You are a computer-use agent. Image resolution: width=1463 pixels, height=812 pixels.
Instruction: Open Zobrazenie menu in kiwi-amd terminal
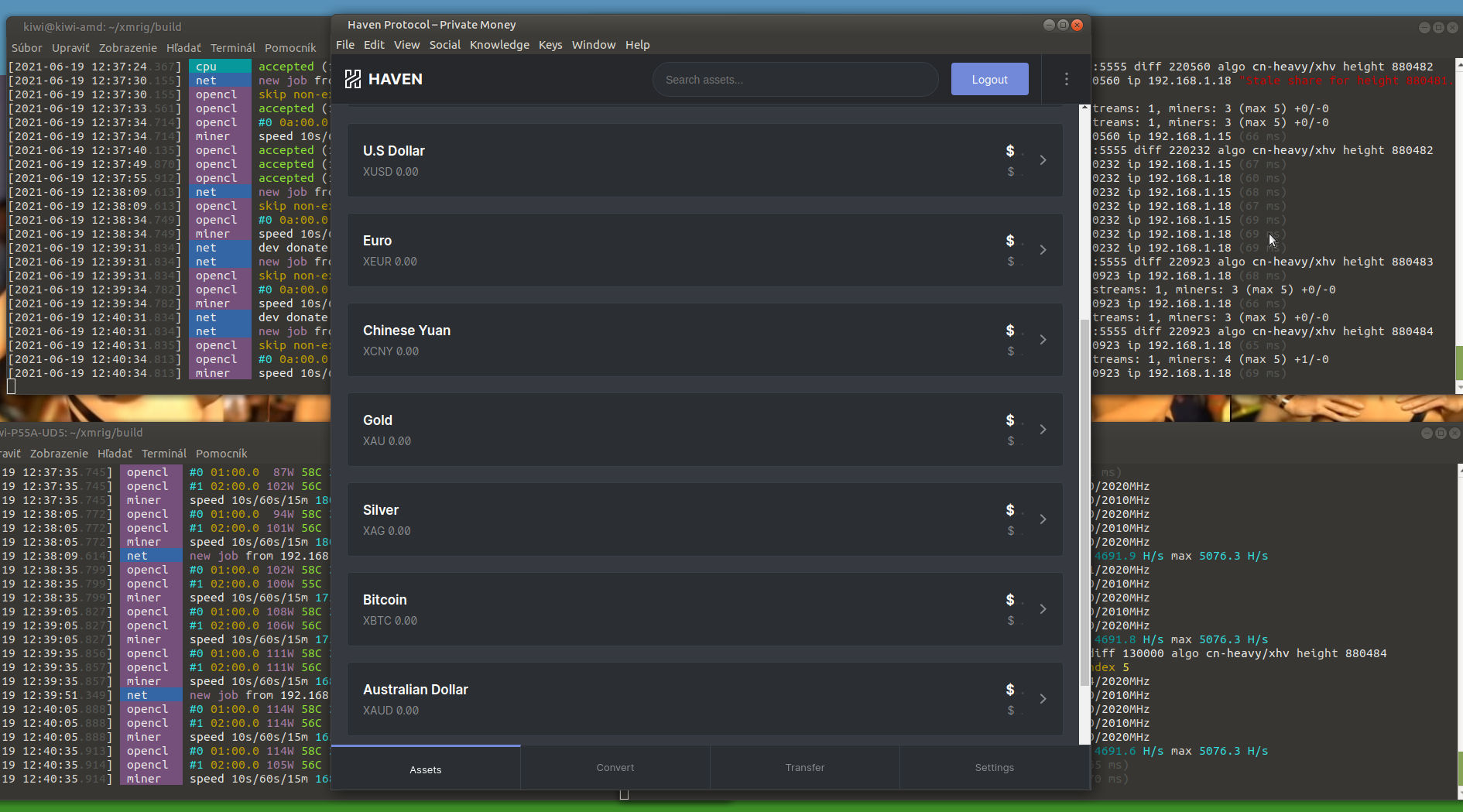tap(128, 48)
